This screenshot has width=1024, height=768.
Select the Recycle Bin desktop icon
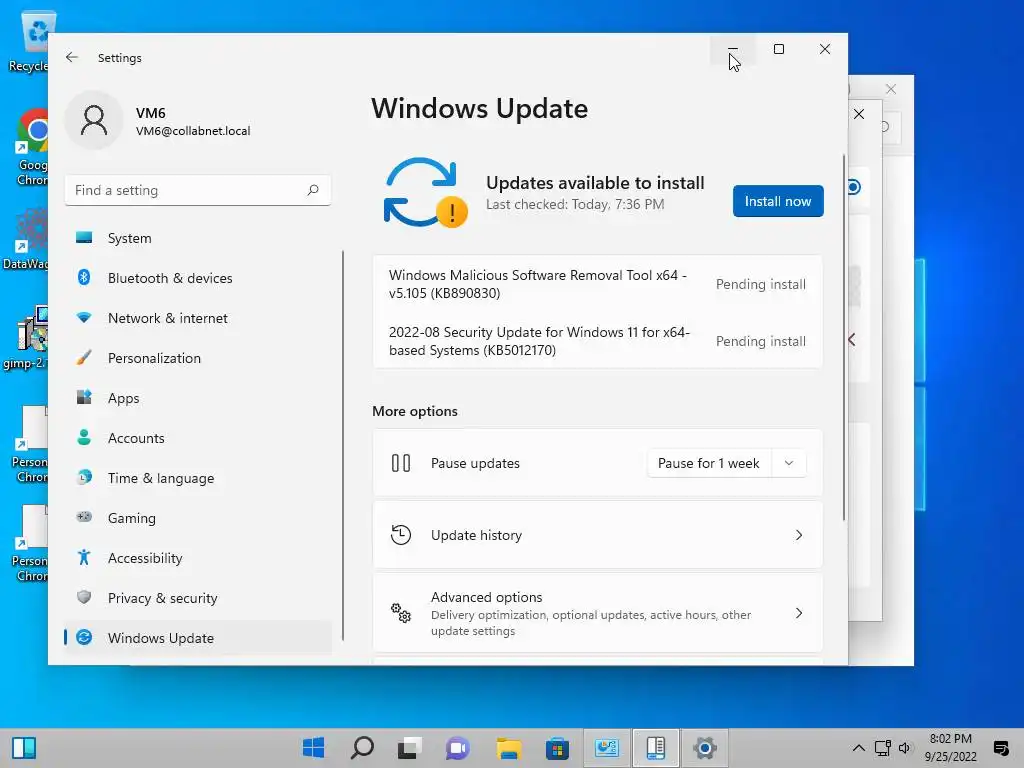point(29,42)
